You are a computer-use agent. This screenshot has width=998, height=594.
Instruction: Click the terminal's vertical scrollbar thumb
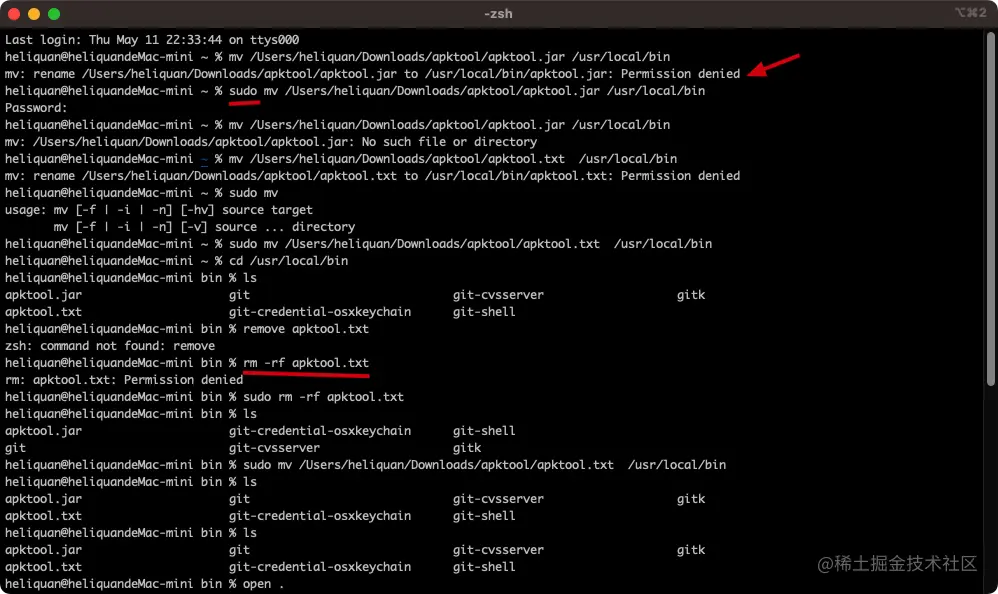pos(990,210)
